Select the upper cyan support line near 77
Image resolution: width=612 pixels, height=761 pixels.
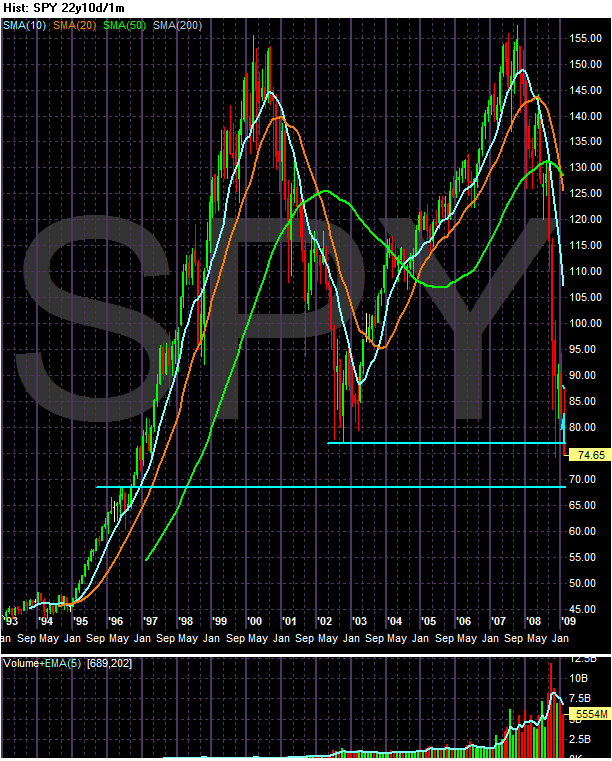(447, 443)
